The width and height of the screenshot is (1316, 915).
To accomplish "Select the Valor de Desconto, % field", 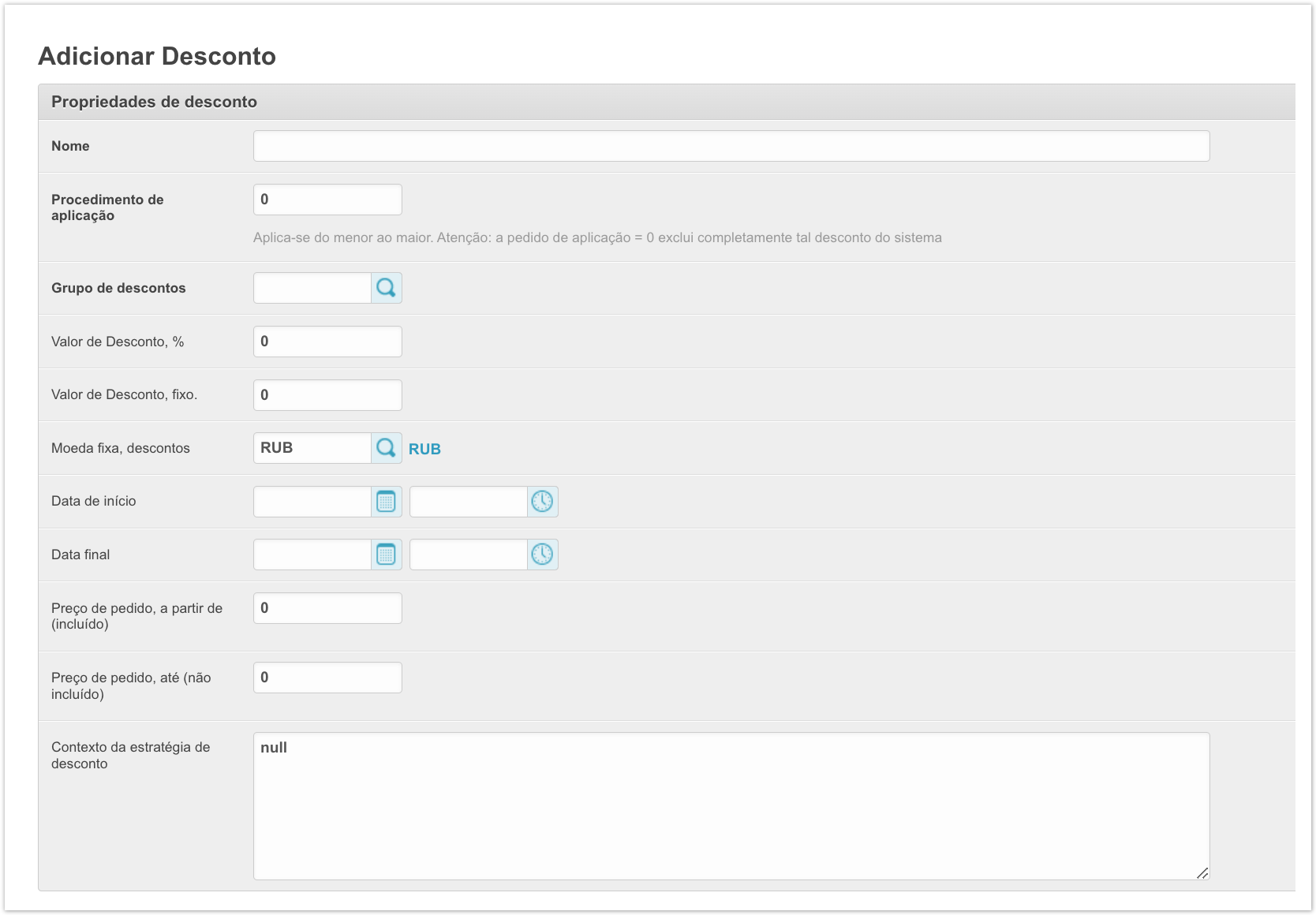I will pyautogui.click(x=327, y=342).
